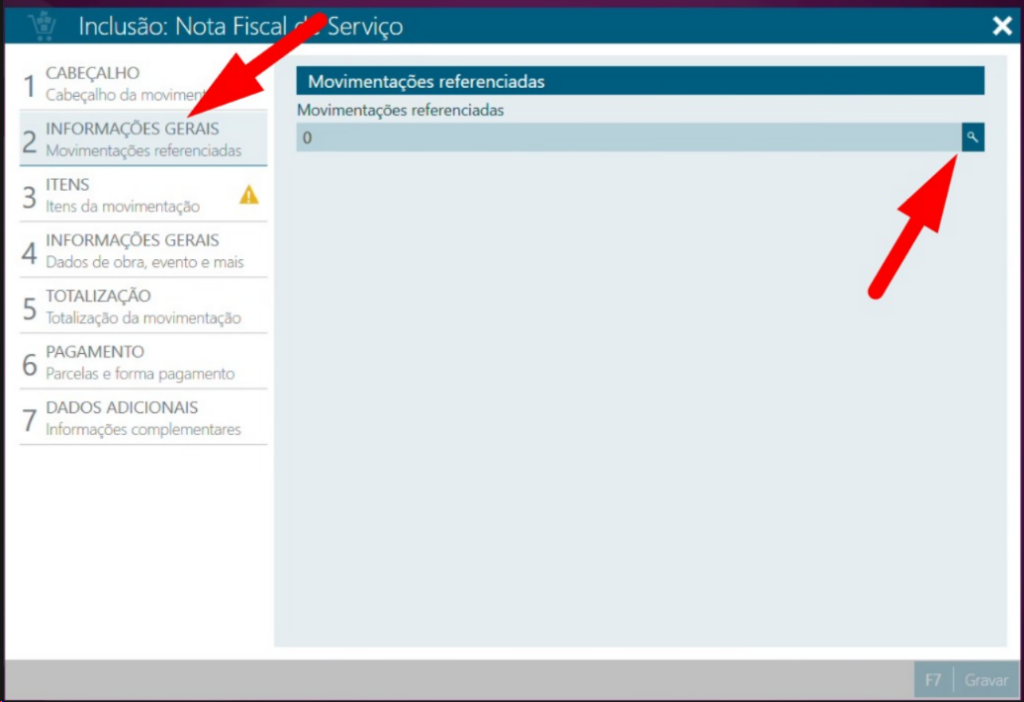Switch to step 5 TOTALIZAÇÃO
Screen dimensions: 1024x702
point(143,306)
